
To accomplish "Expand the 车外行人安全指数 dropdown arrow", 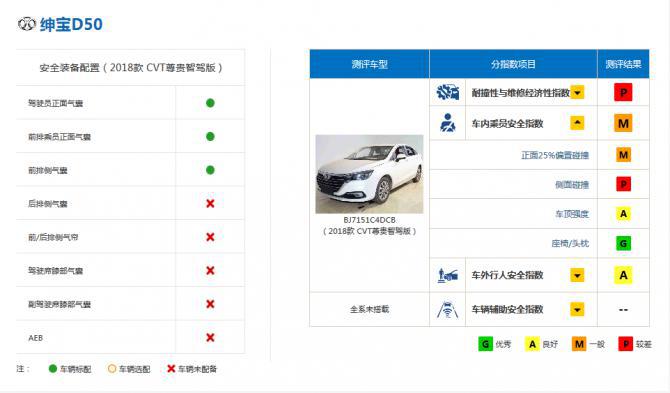I will (577, 275).
